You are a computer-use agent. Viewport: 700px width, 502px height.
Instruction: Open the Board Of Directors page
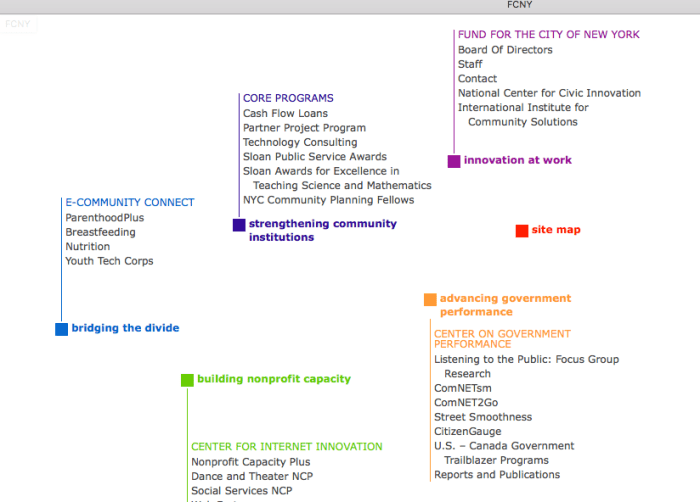[505, 50]
